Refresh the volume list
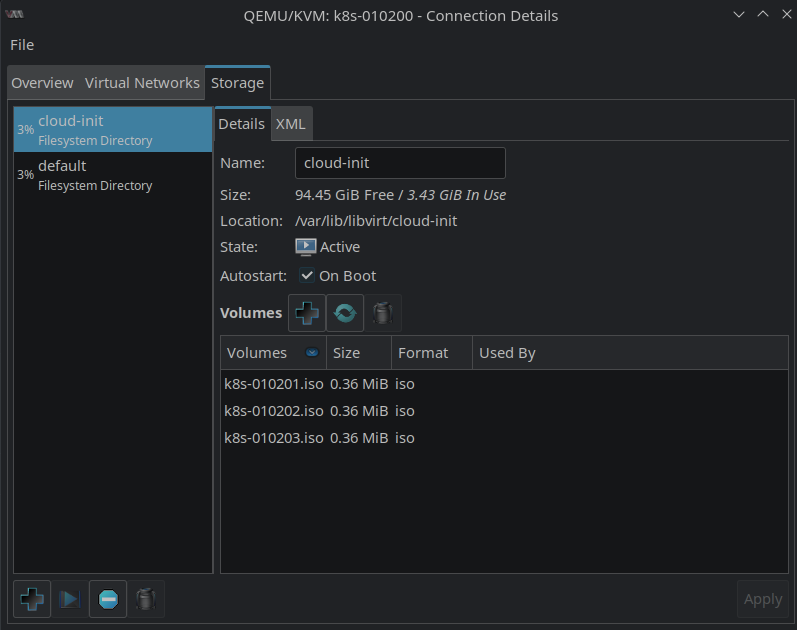The image size is (797, 630). (345, 313)
